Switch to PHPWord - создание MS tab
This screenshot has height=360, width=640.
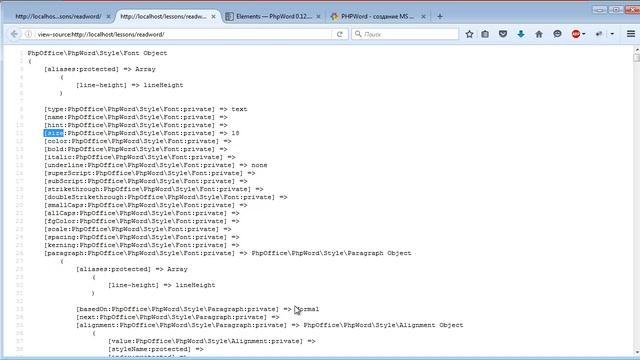378,16
